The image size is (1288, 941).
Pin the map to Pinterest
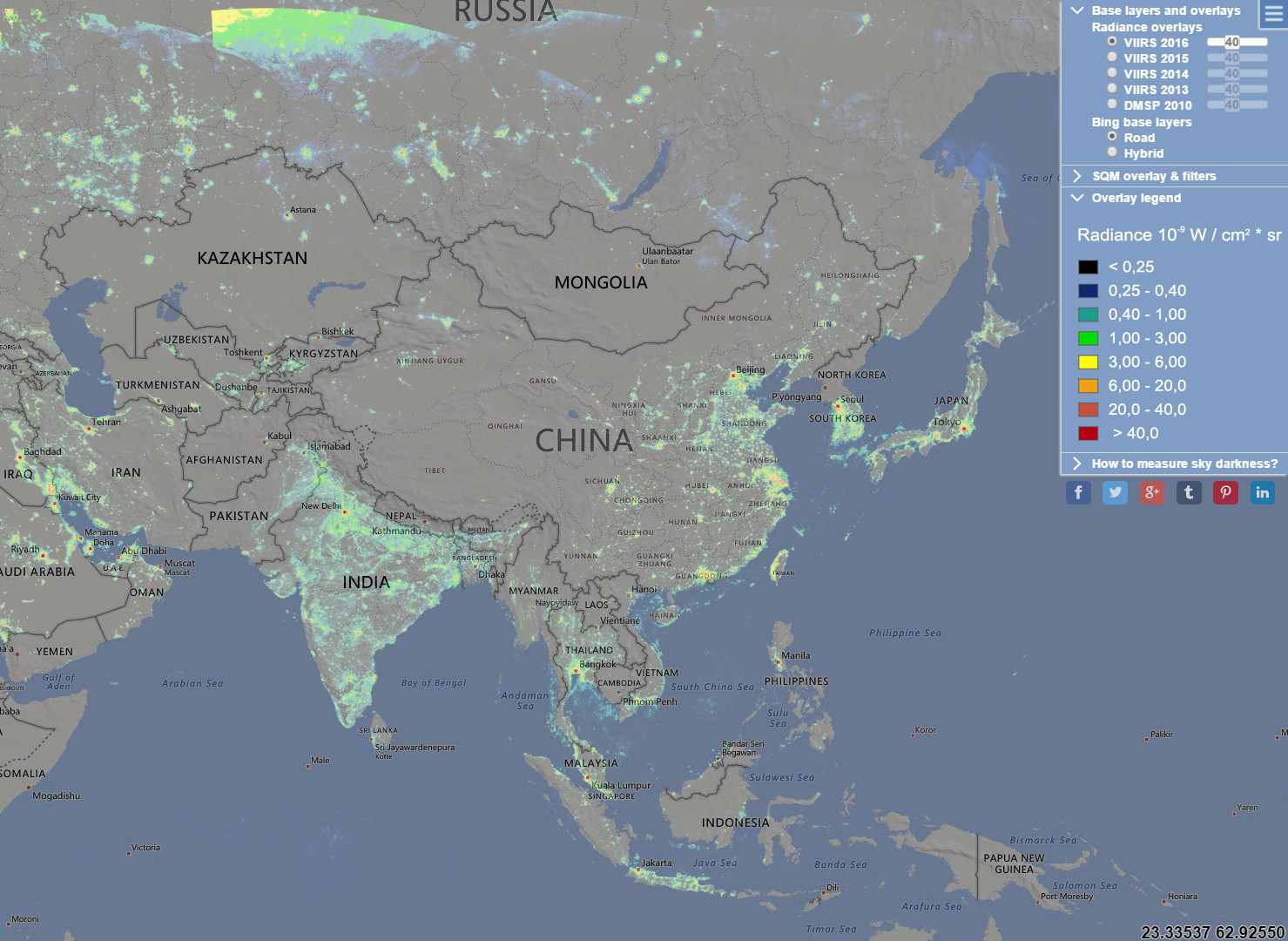click(1225, 492)
